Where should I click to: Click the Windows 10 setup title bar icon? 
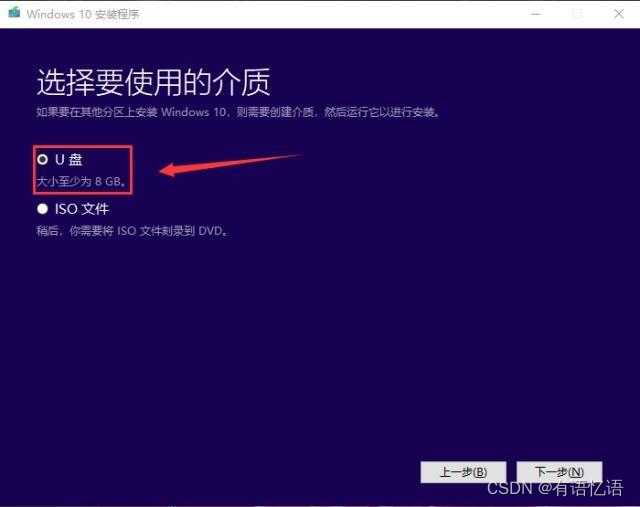point(14,13)
